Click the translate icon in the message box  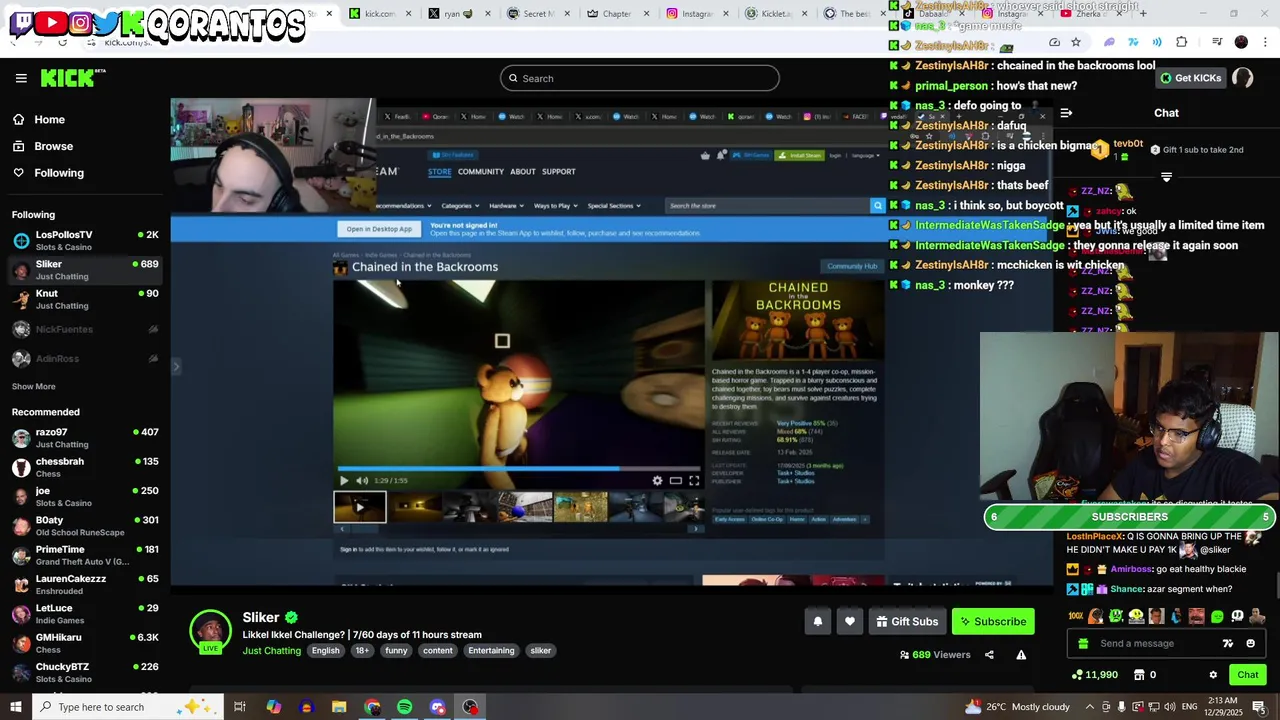tap(1228, 644)
